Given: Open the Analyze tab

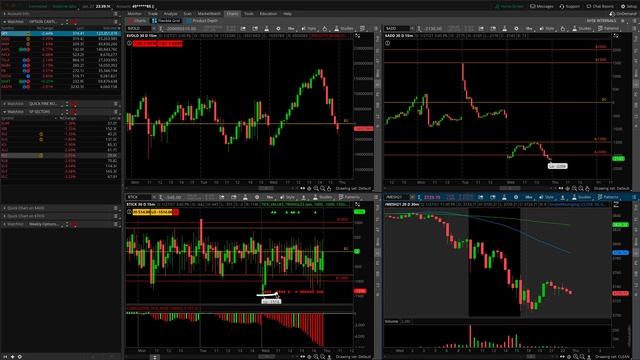Looking at the screenshot, I should tap(170, 13).
